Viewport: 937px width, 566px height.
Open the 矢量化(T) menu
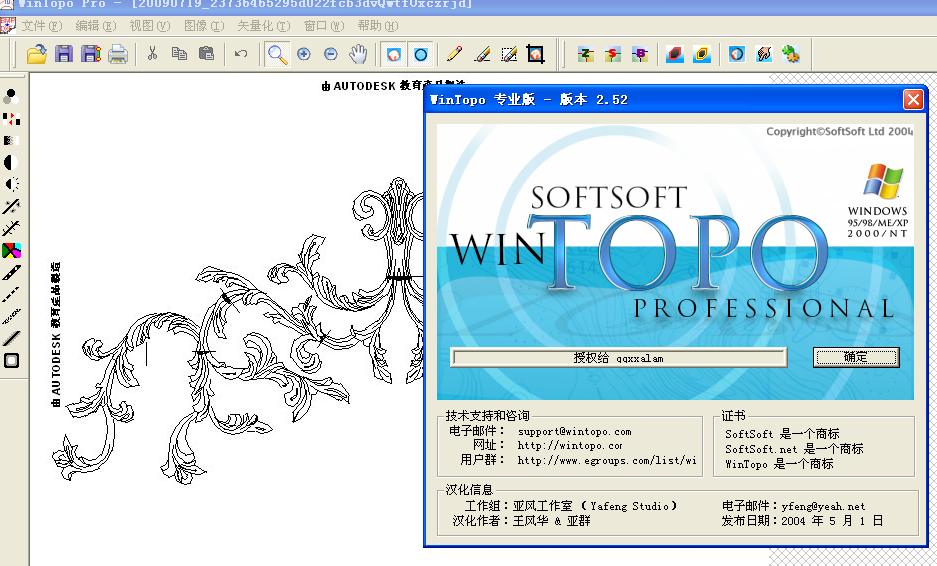(x=264, y=26)
